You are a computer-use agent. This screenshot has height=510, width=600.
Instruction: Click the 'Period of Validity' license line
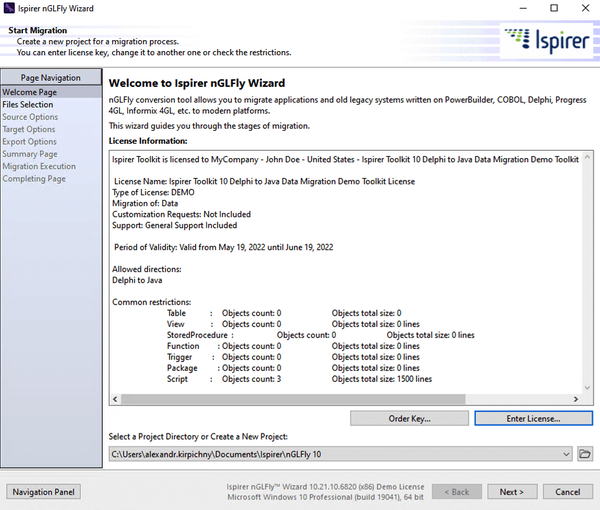point(223,248)
